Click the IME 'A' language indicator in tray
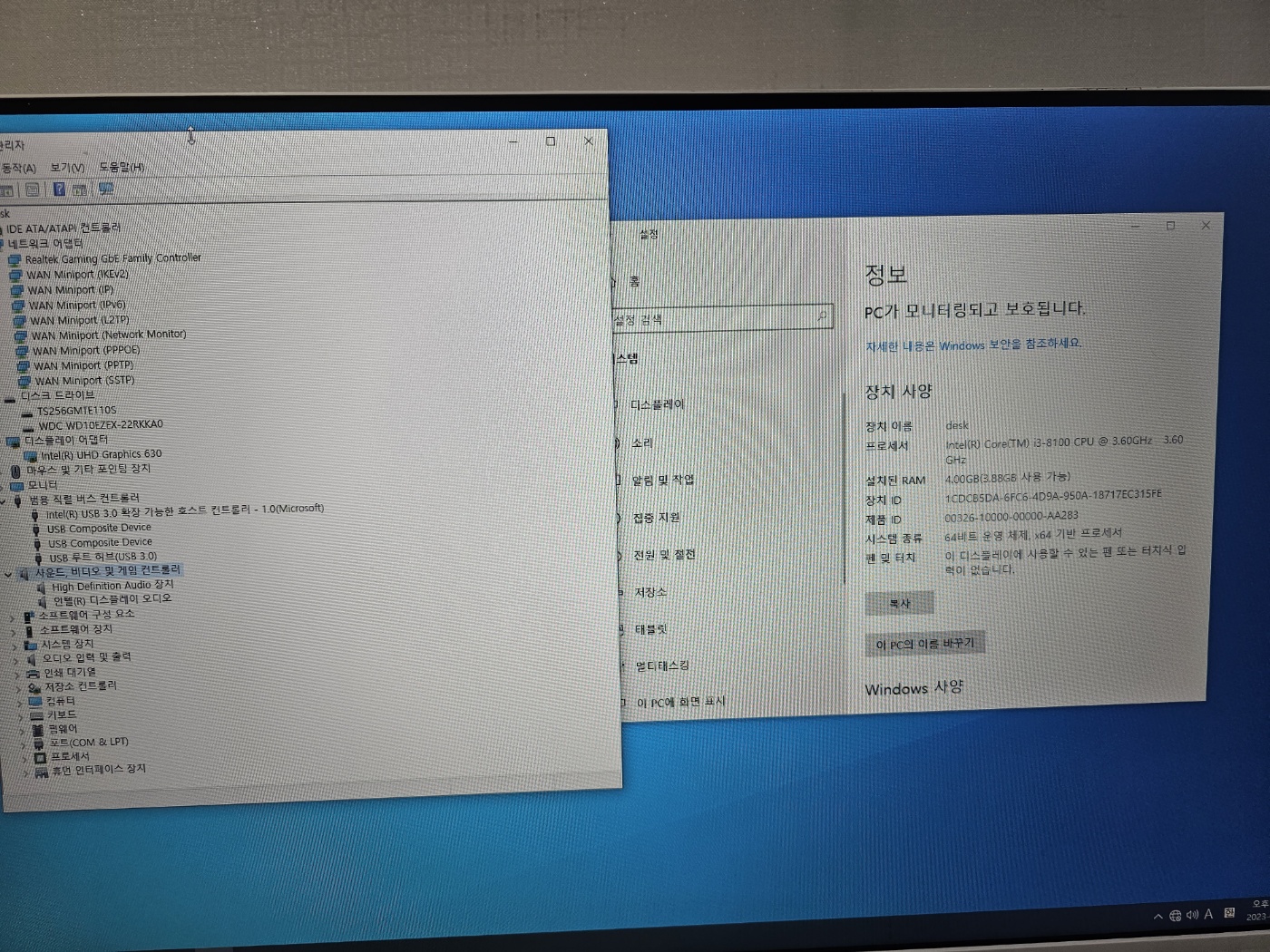The image size is (1270, 952). (x=1208, y=914)
